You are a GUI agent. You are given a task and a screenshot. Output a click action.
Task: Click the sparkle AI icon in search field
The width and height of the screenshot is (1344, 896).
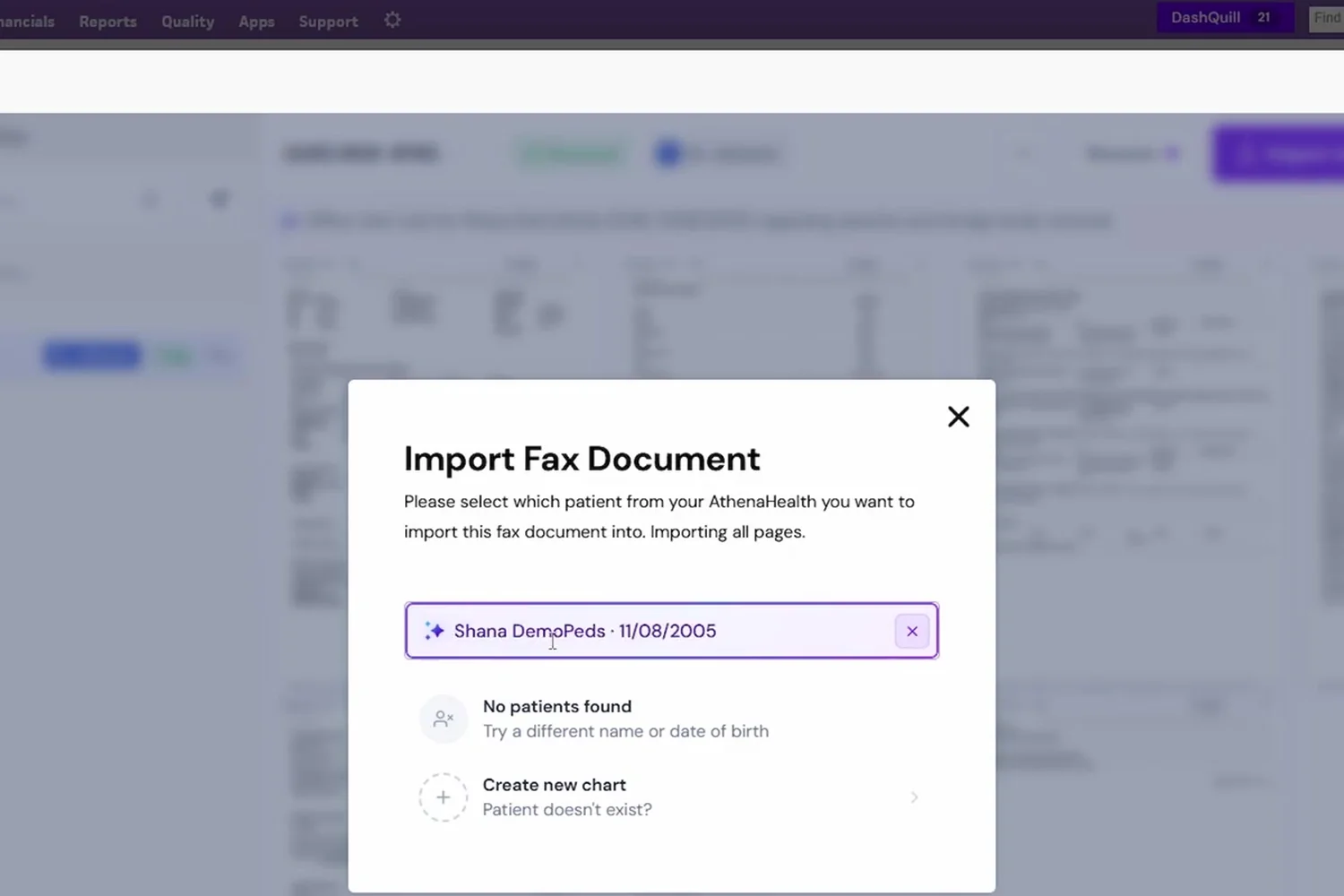tap(435, 631)
